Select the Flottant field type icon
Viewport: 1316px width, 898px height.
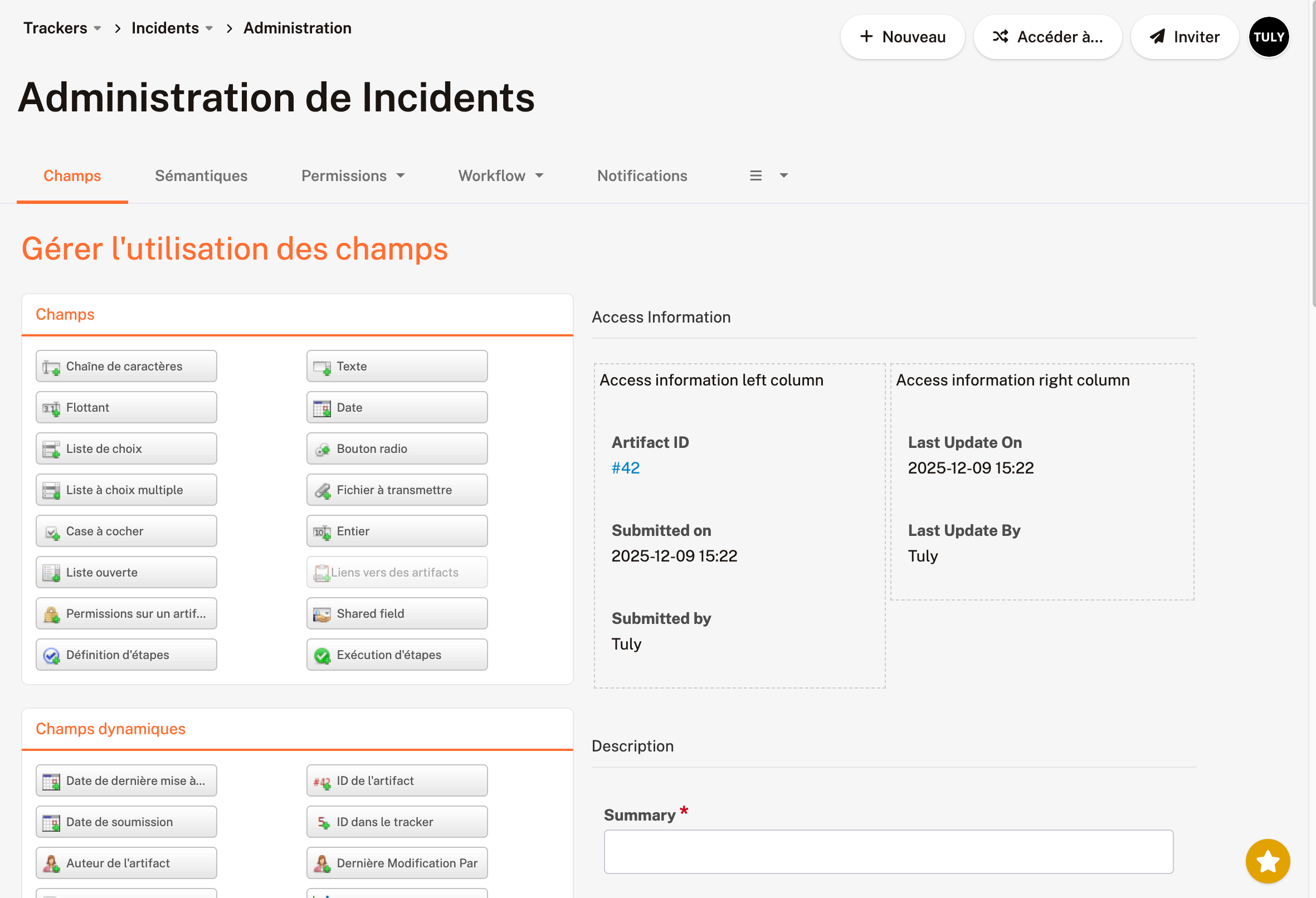(51, 408)
